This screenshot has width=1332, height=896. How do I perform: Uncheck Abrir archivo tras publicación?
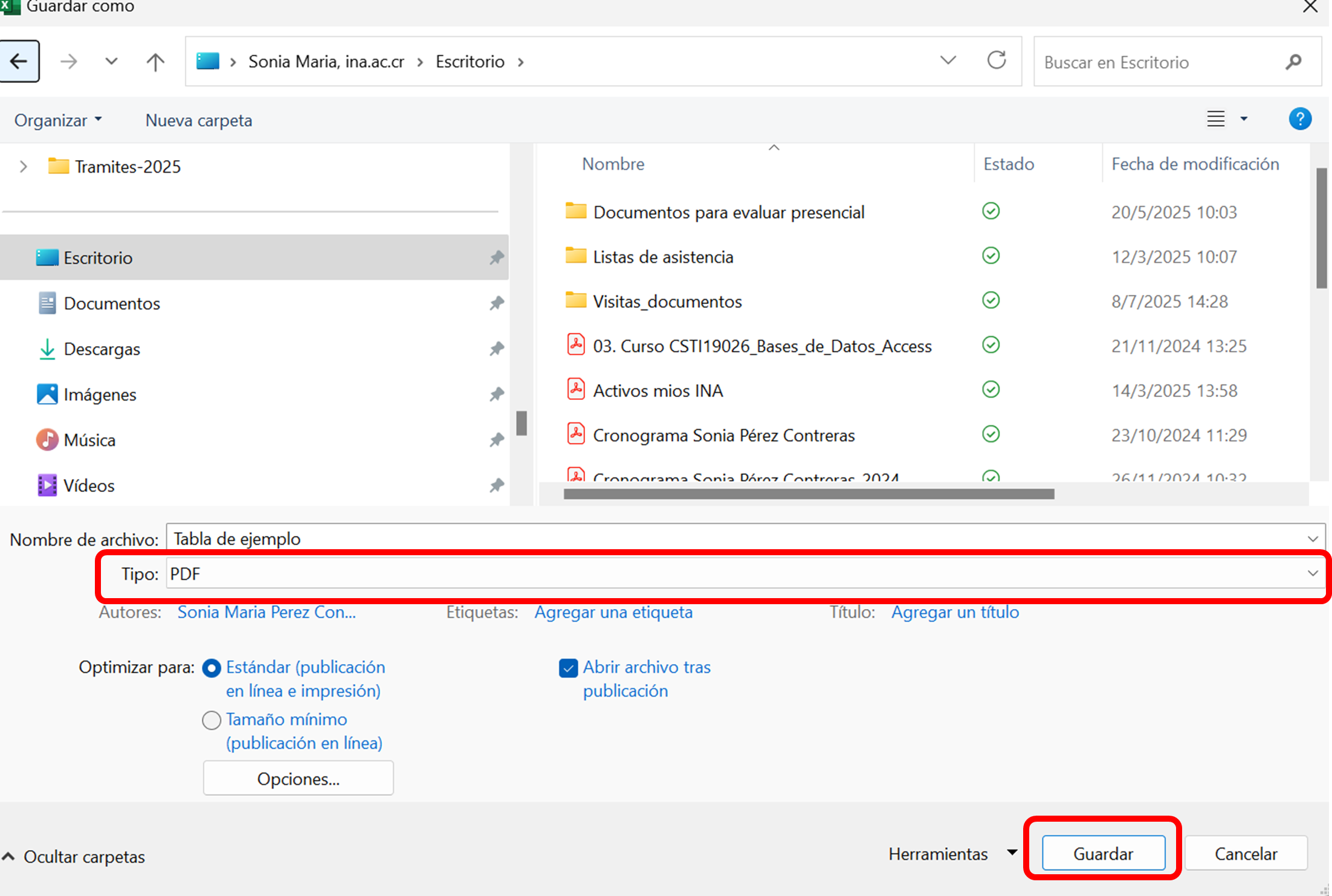pyautogui.click(x=568, y=668)
